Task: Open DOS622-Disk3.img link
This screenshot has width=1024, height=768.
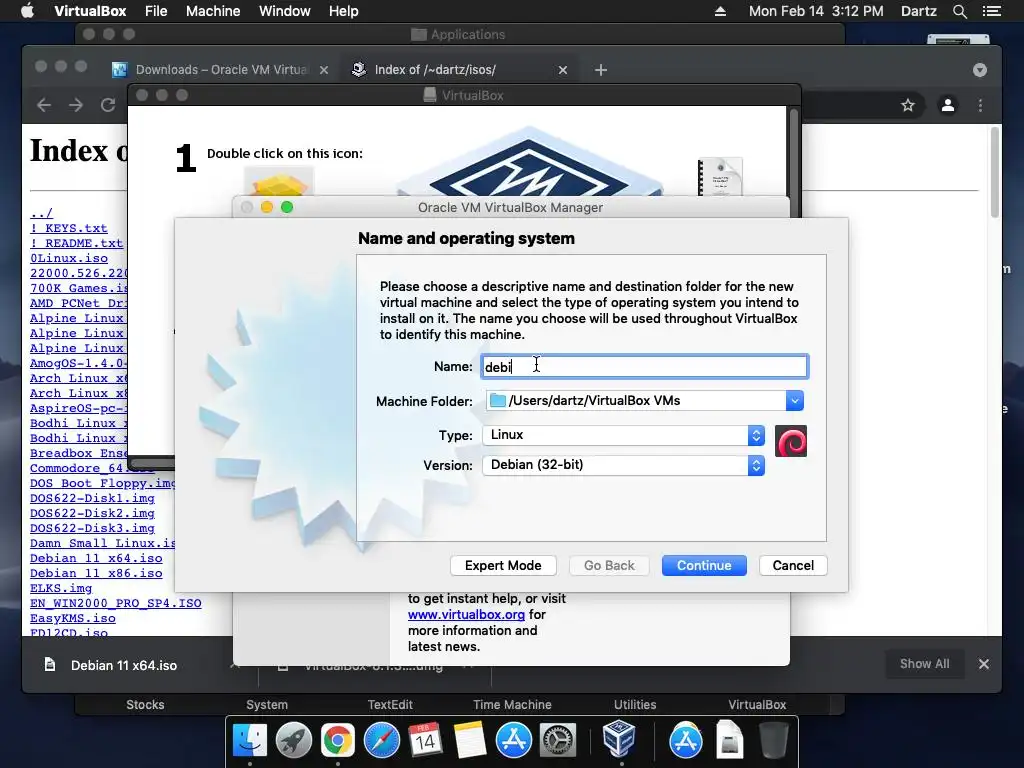Action: tap(92, 528)
